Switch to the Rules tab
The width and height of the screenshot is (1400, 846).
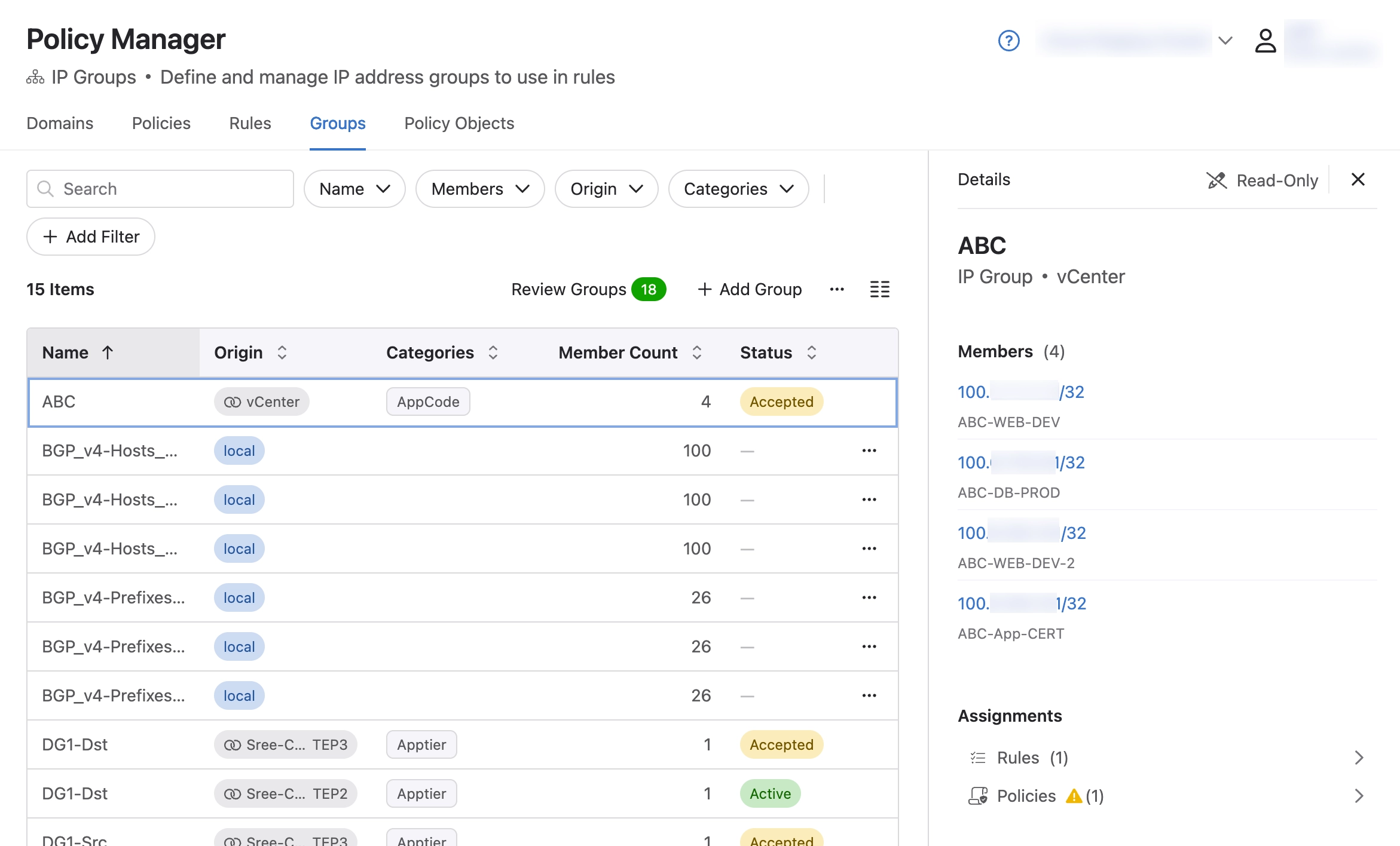point(250,123)
